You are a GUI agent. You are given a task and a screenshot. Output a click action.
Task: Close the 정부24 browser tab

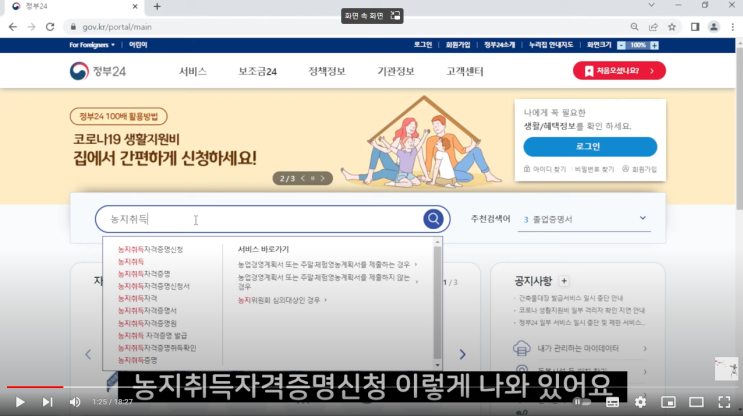click(x=135, y=7)
